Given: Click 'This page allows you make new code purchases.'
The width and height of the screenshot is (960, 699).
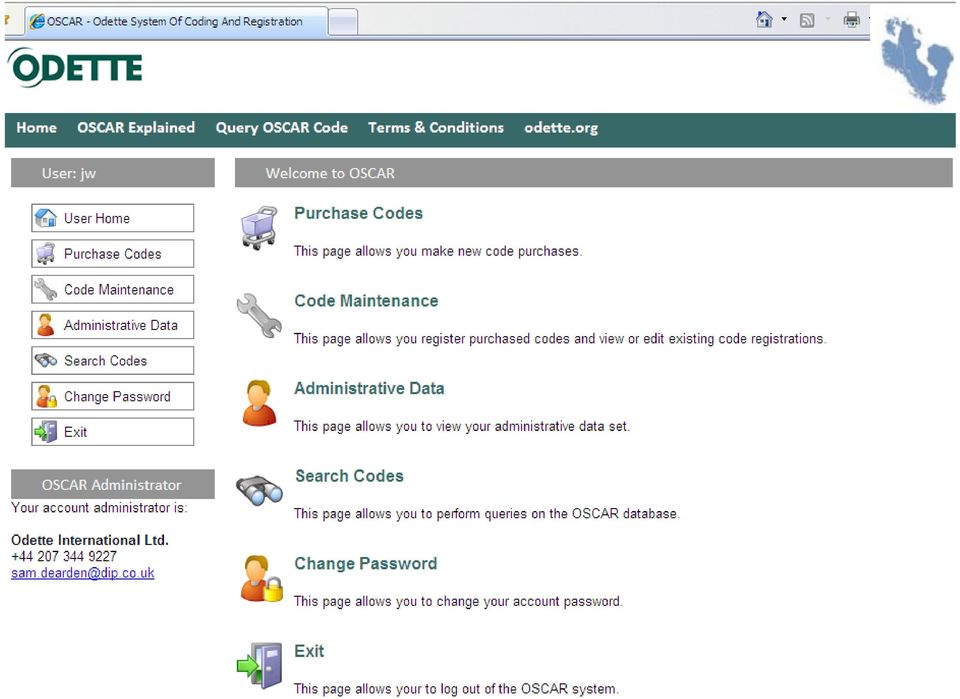Looking at the screenshot, I should coord(438,251).
